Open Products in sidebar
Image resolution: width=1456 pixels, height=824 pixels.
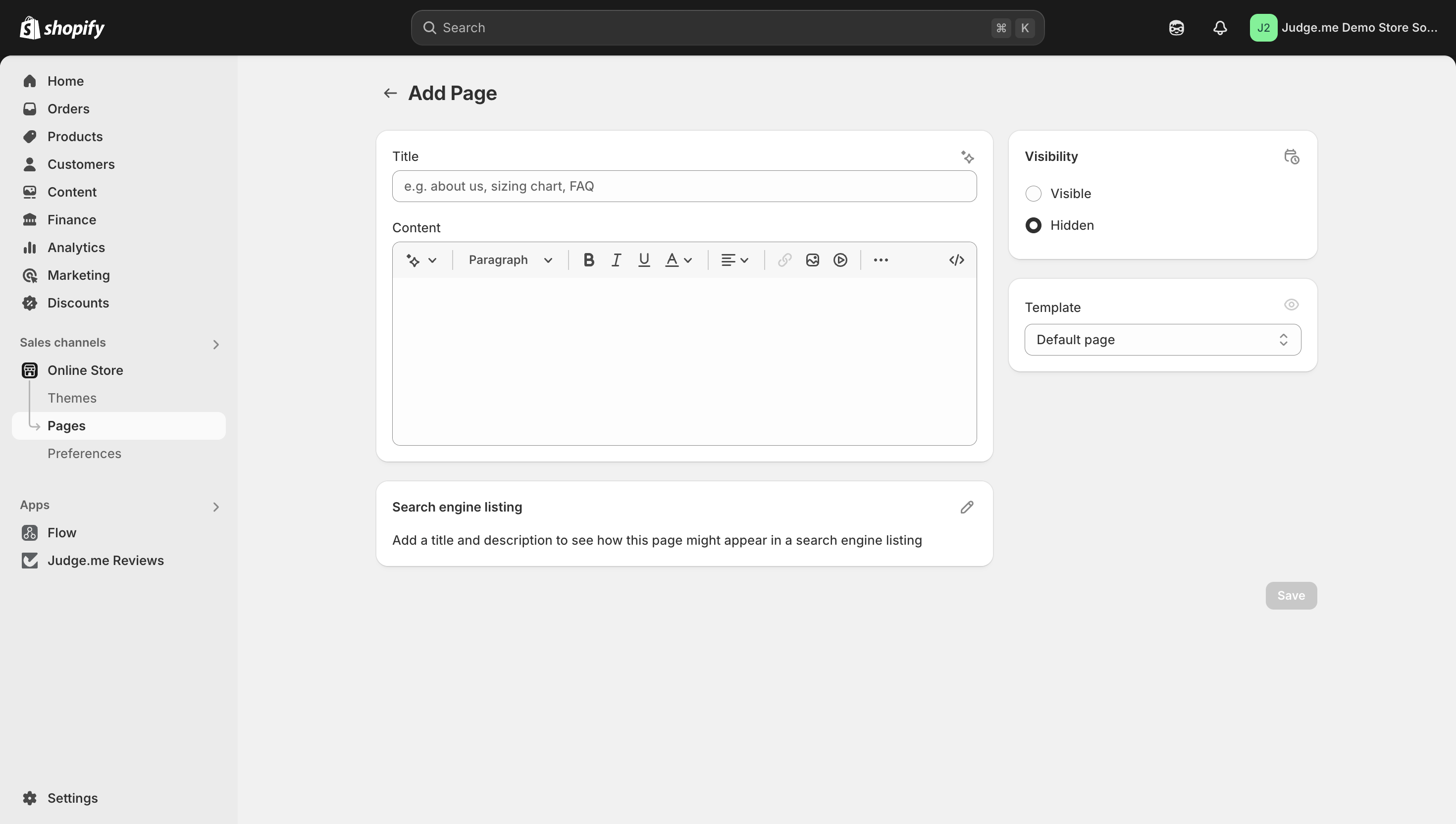pos(119,136)
